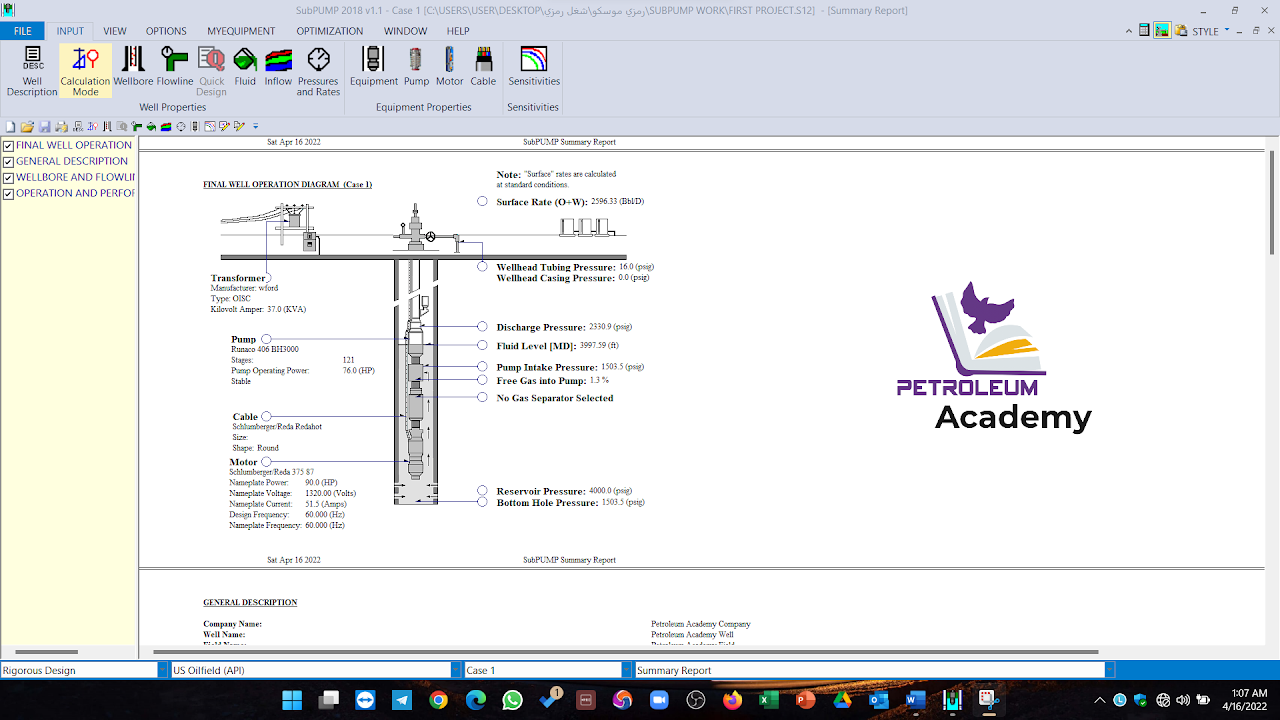Viewport: 1280px width, 720px height.
Task: Click Open folder icon in quick toolbar
Action: [28, 127]
